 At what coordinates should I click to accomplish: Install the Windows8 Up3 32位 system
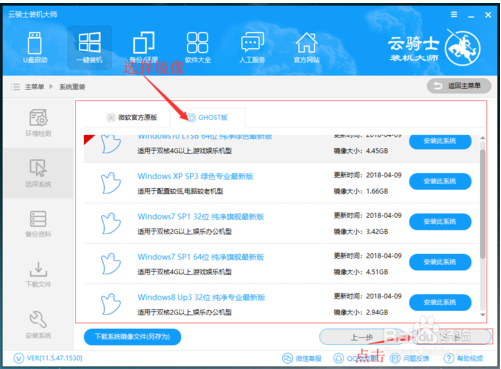(440, 302)
